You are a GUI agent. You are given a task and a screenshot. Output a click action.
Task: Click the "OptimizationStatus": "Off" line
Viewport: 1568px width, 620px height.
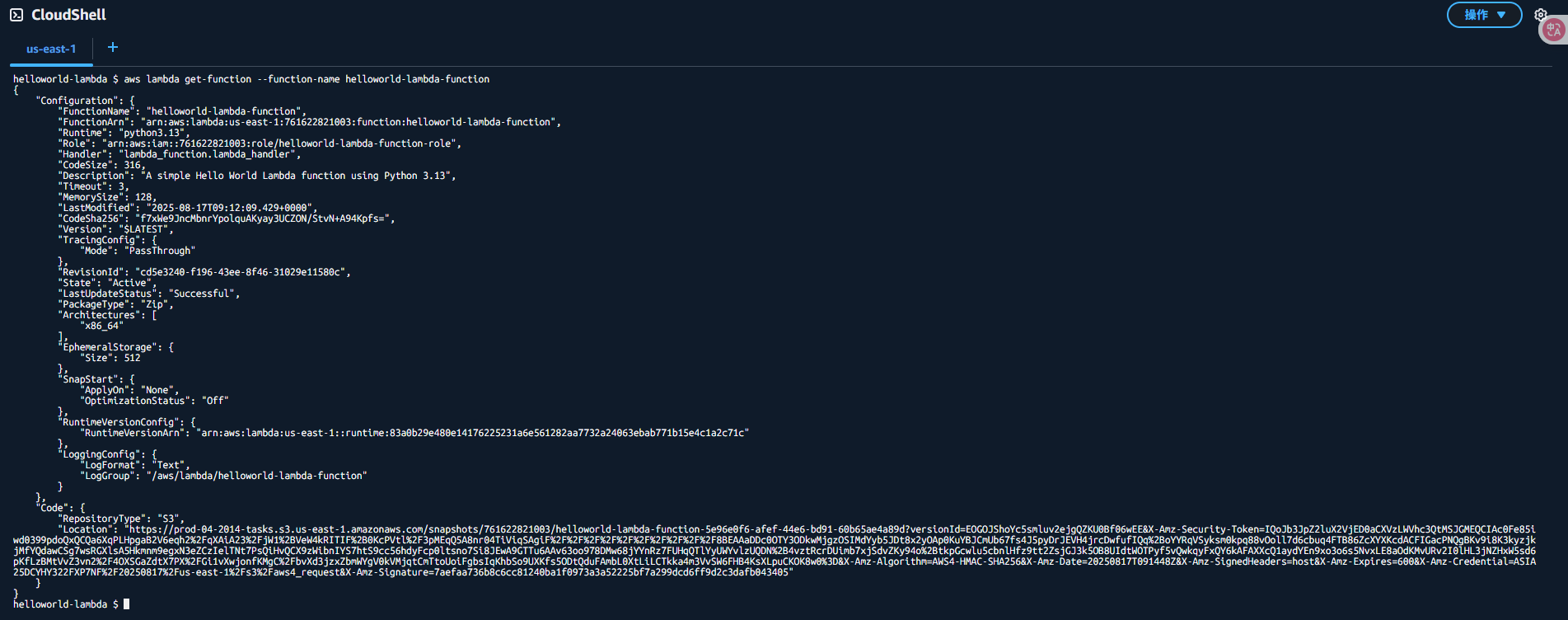tap(154, 401)
